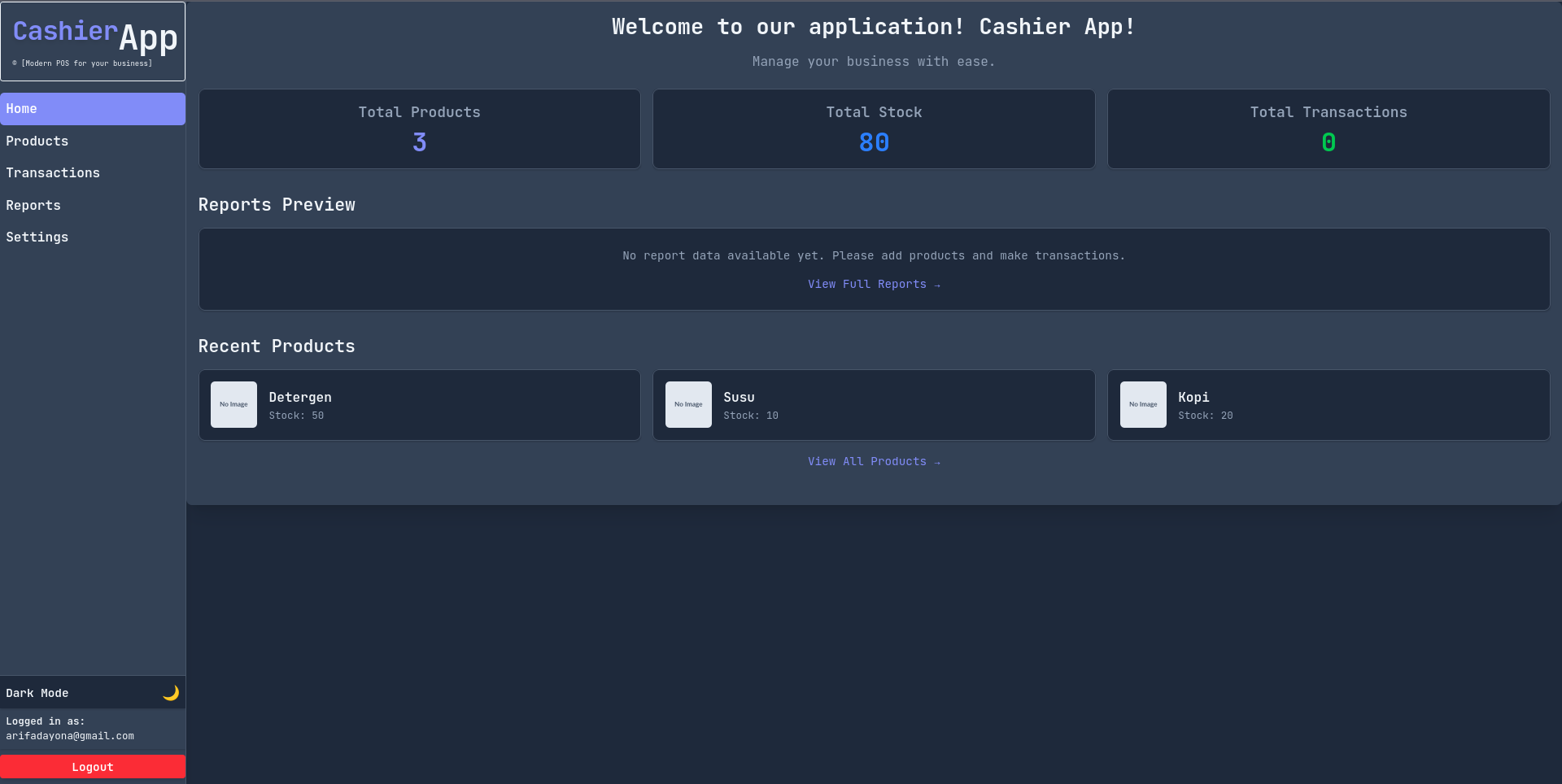Click Susu's No Image thumbnail

point(688,405)
